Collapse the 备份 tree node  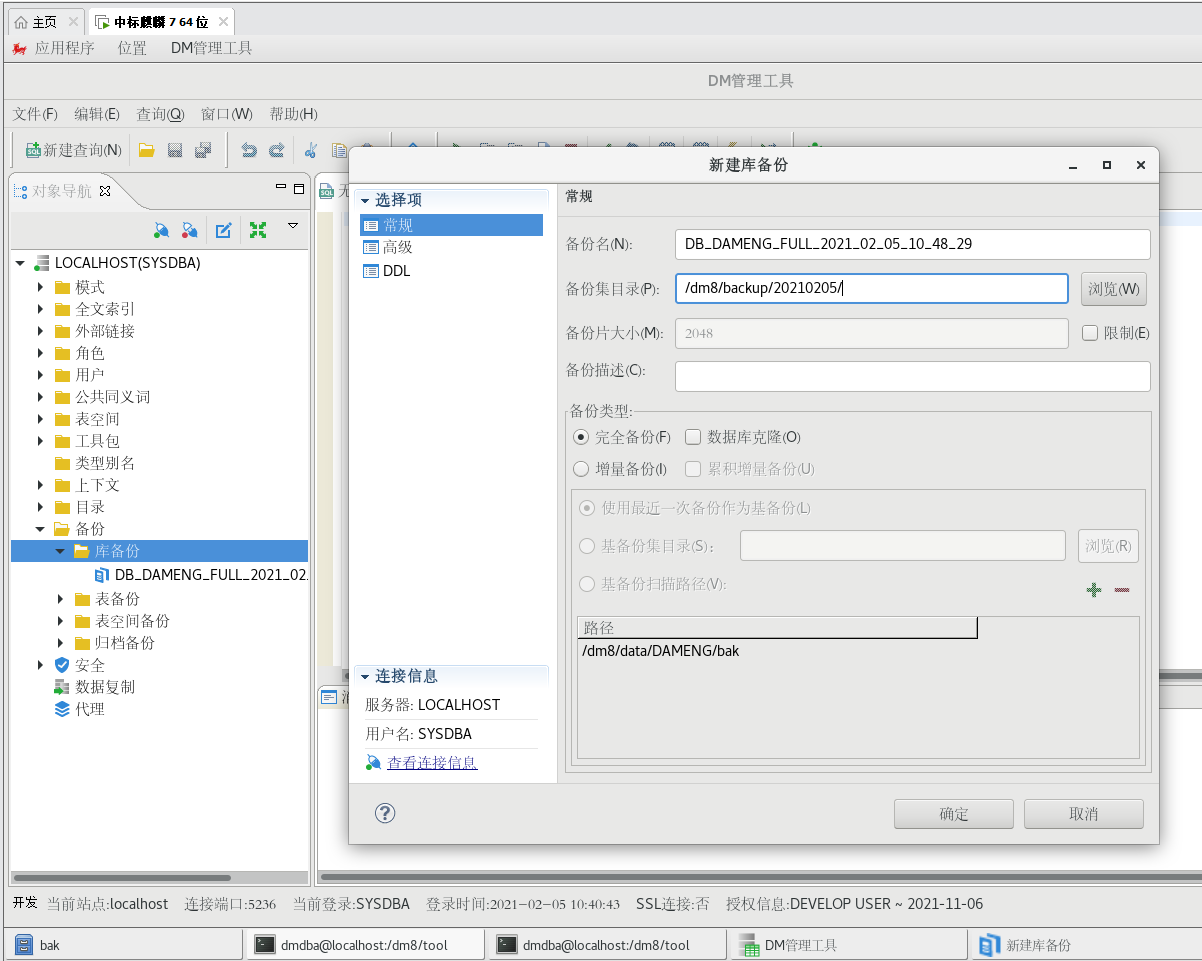[41, 529]
